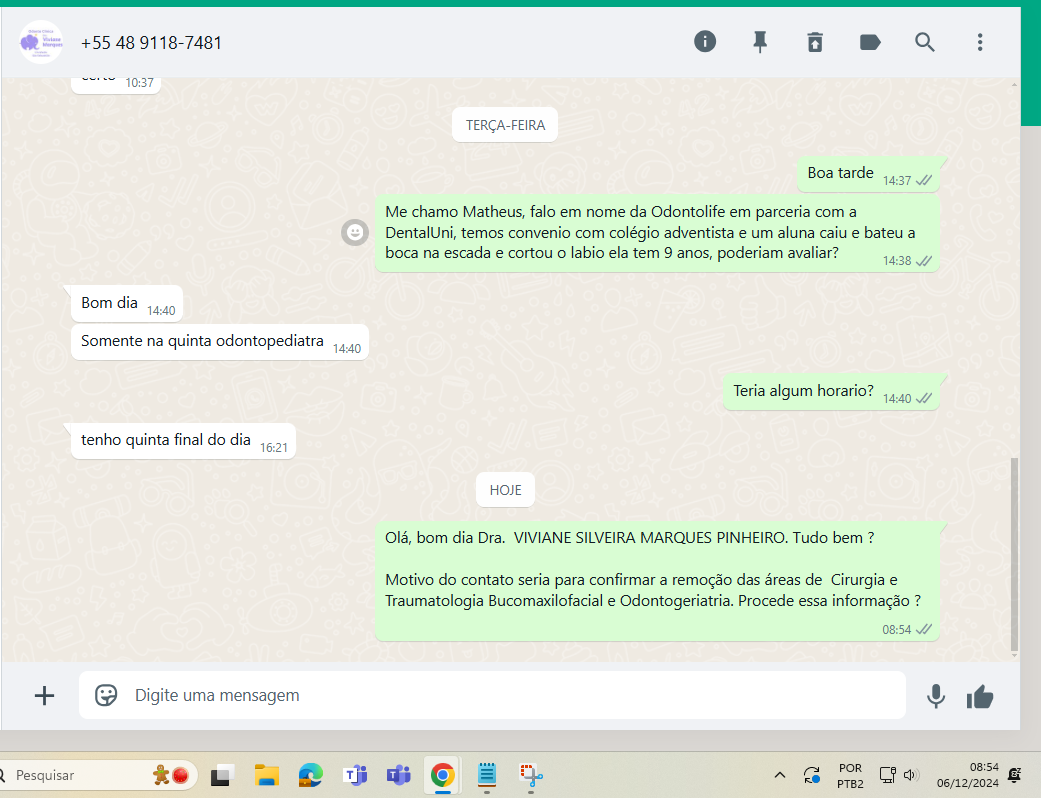Open the Windows taskbar search box
Viewport: 1041px width, 798px height.
pos(100,775)
